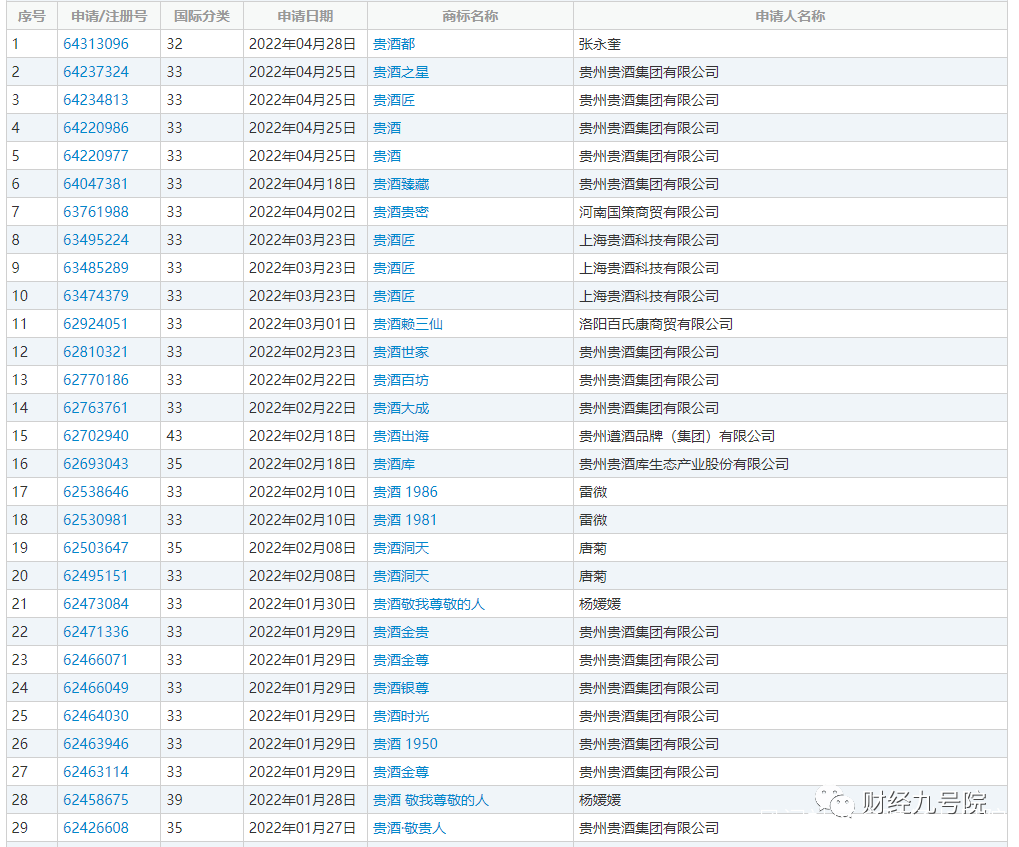This screenshot has height=847, width=1019.
Task: Select applicant 洛阳百氏康商贸有限公司
Action: tap(656, 324)
